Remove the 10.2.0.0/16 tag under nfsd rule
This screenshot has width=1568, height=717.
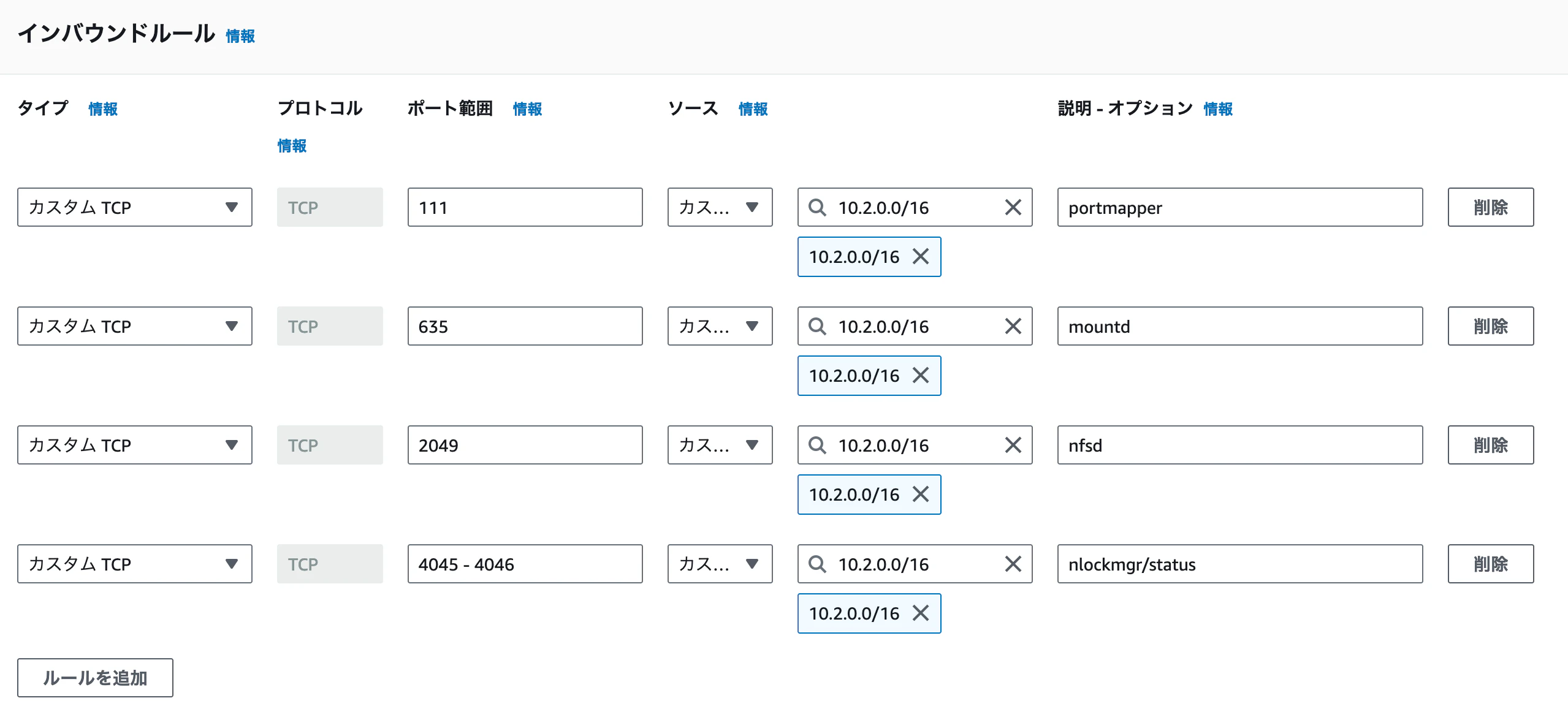point(920,495)
